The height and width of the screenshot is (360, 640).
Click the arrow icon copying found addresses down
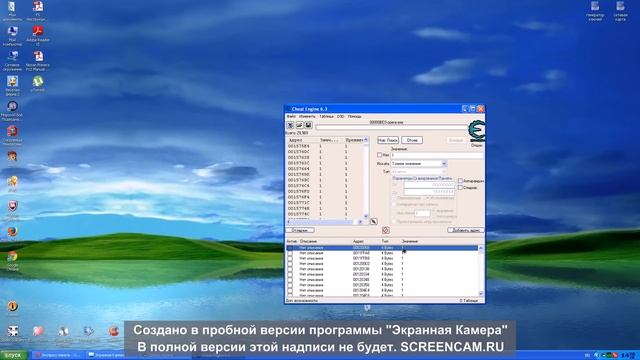pyautogui.click(x=373, y=222)
